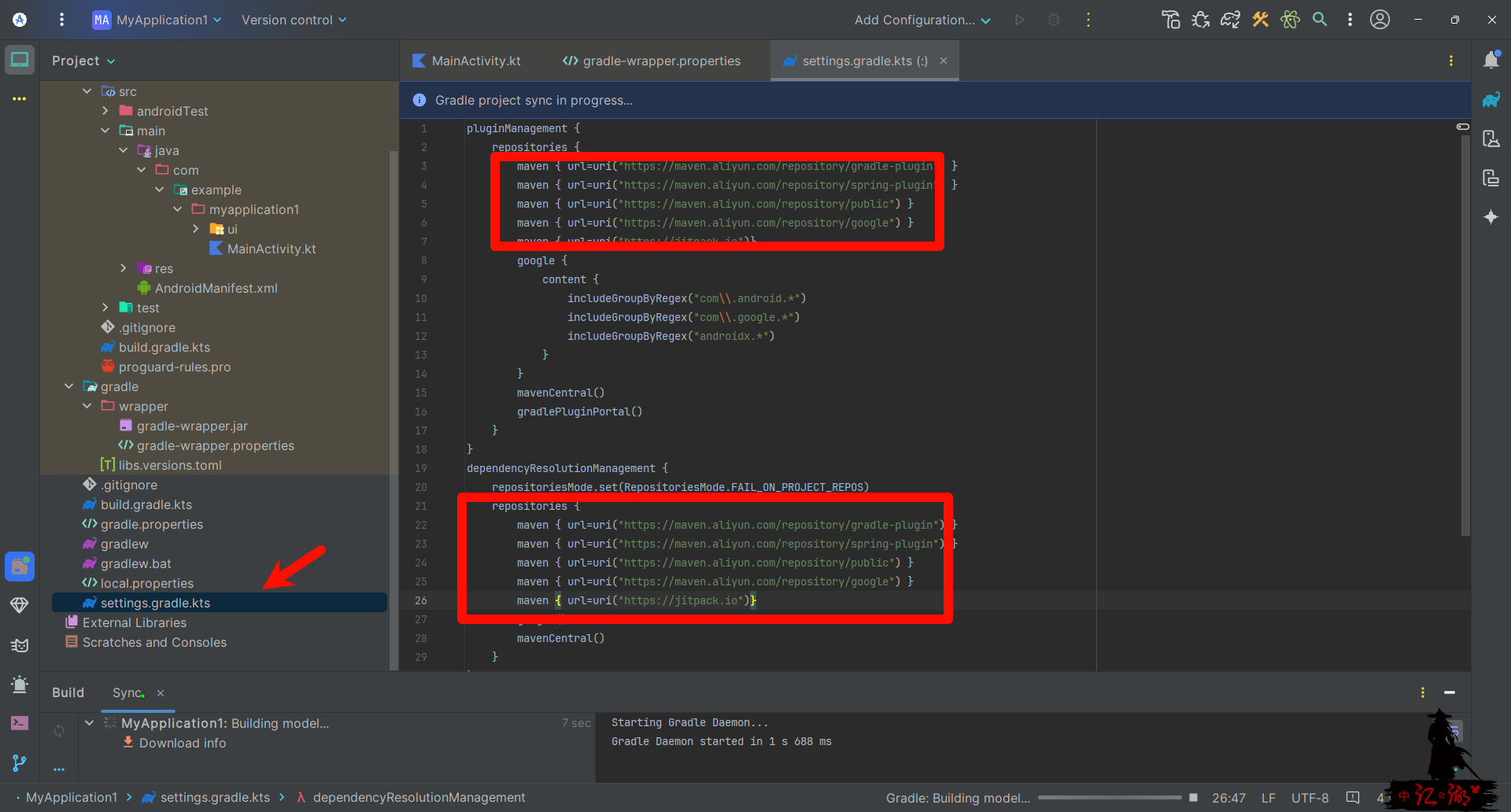Open the Gradle tool window elephant icon

point(1491,100)
